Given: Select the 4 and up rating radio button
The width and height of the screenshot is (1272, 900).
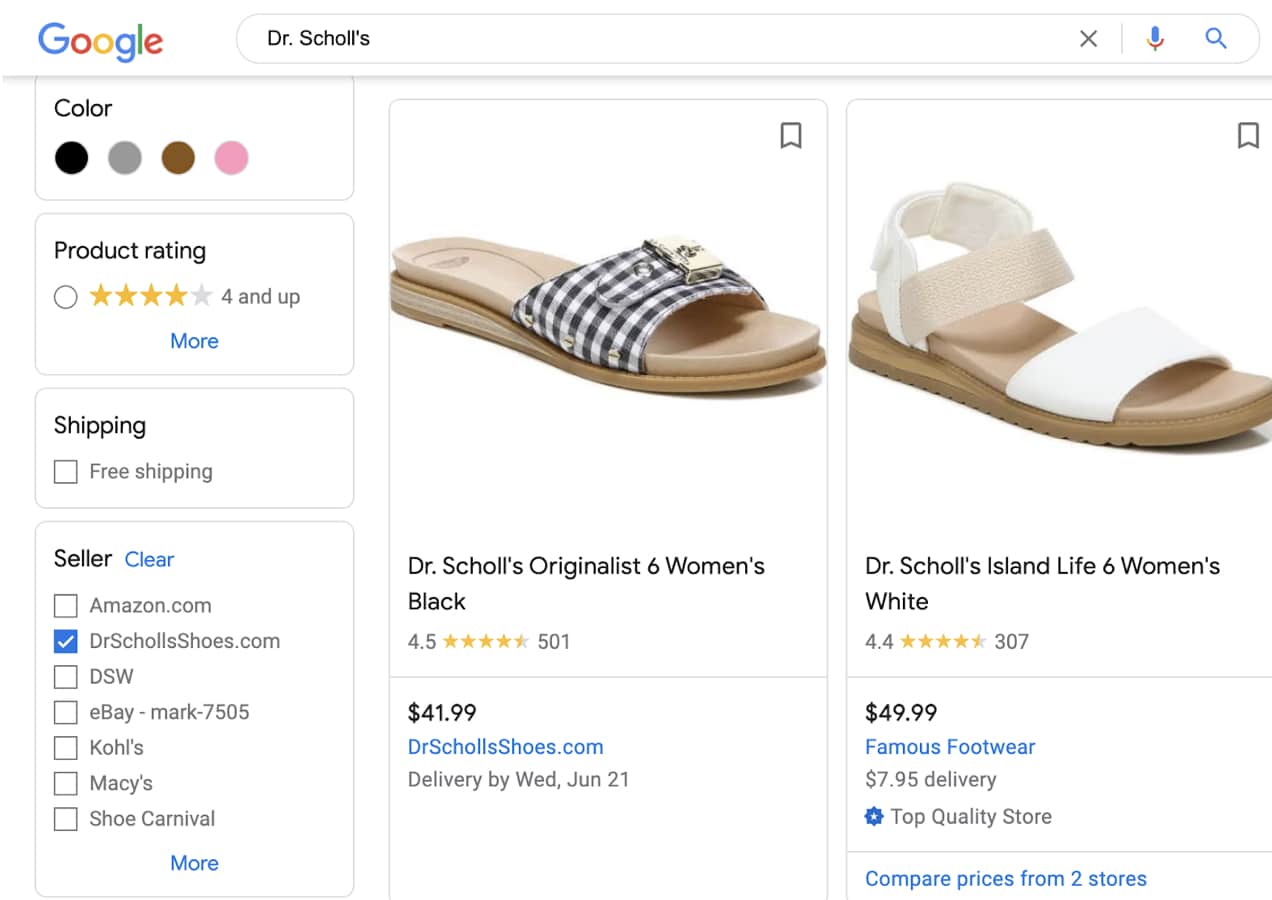Looking at the screenshot, I should (65, 297).
